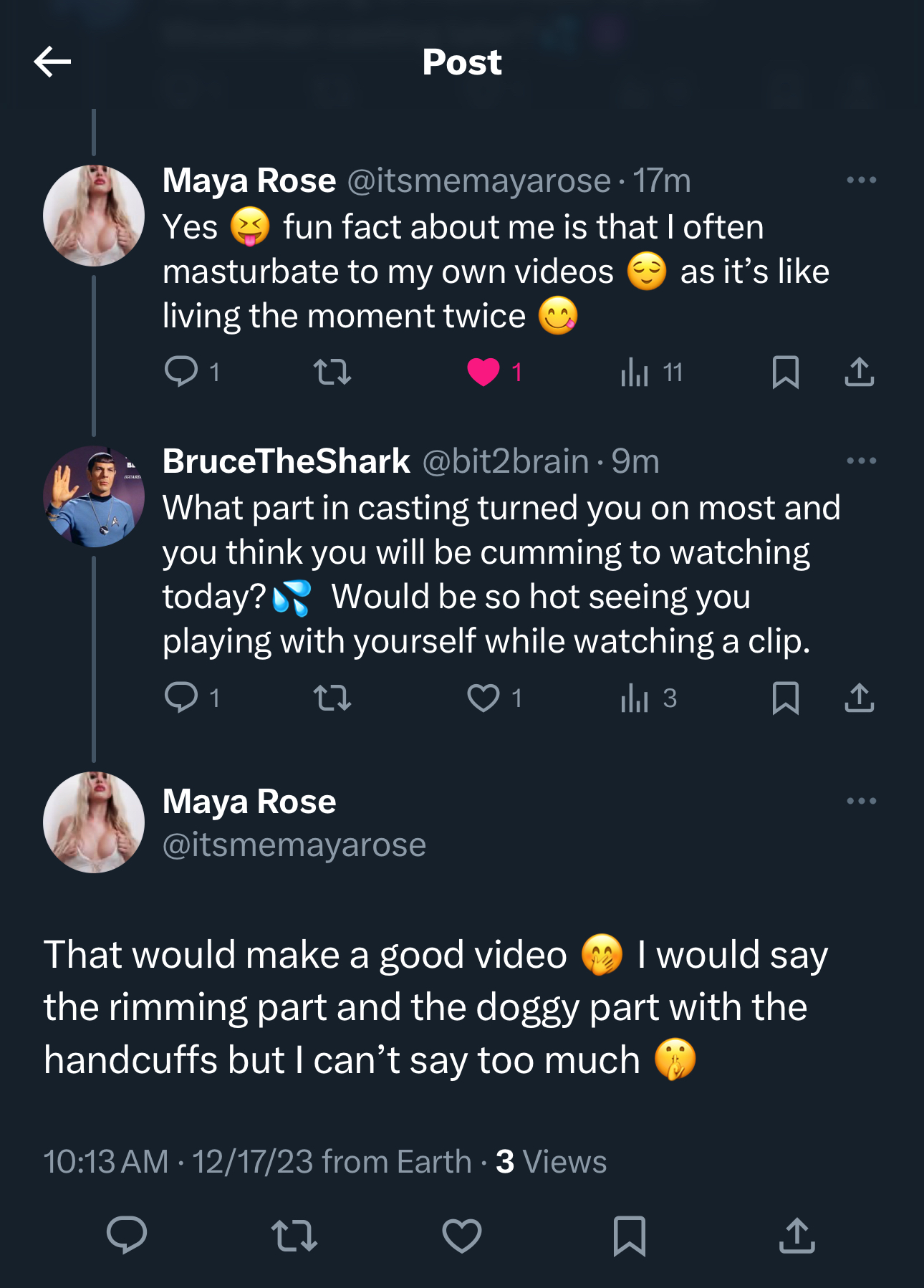Bookmark Maya Rose's 17m post
Image resolution: width=924 pixels, height=1288 pixels.
785,372
